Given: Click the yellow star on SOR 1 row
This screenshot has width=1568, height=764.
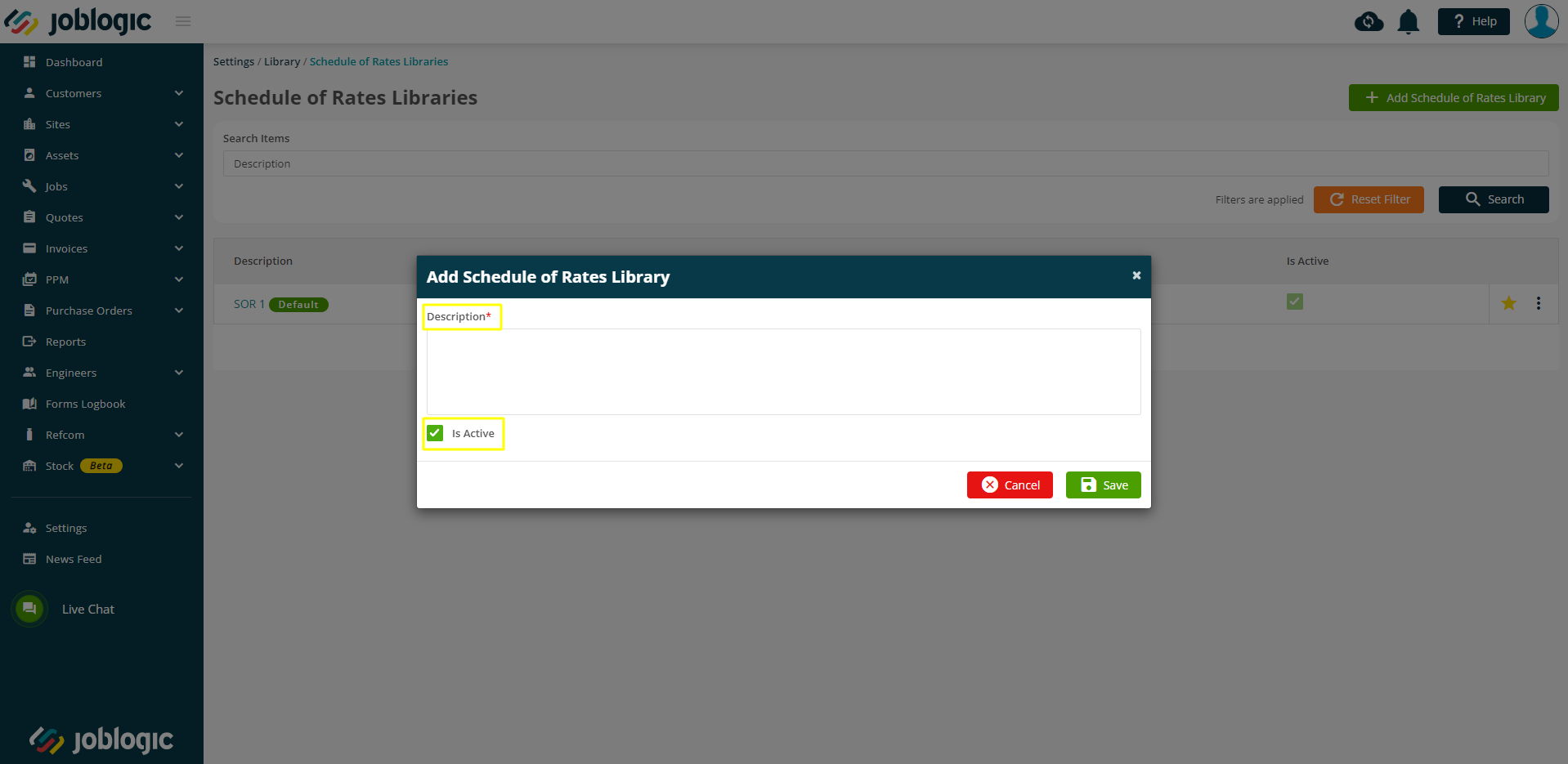Looking at the screenshot, I should tap(1509, 303).
